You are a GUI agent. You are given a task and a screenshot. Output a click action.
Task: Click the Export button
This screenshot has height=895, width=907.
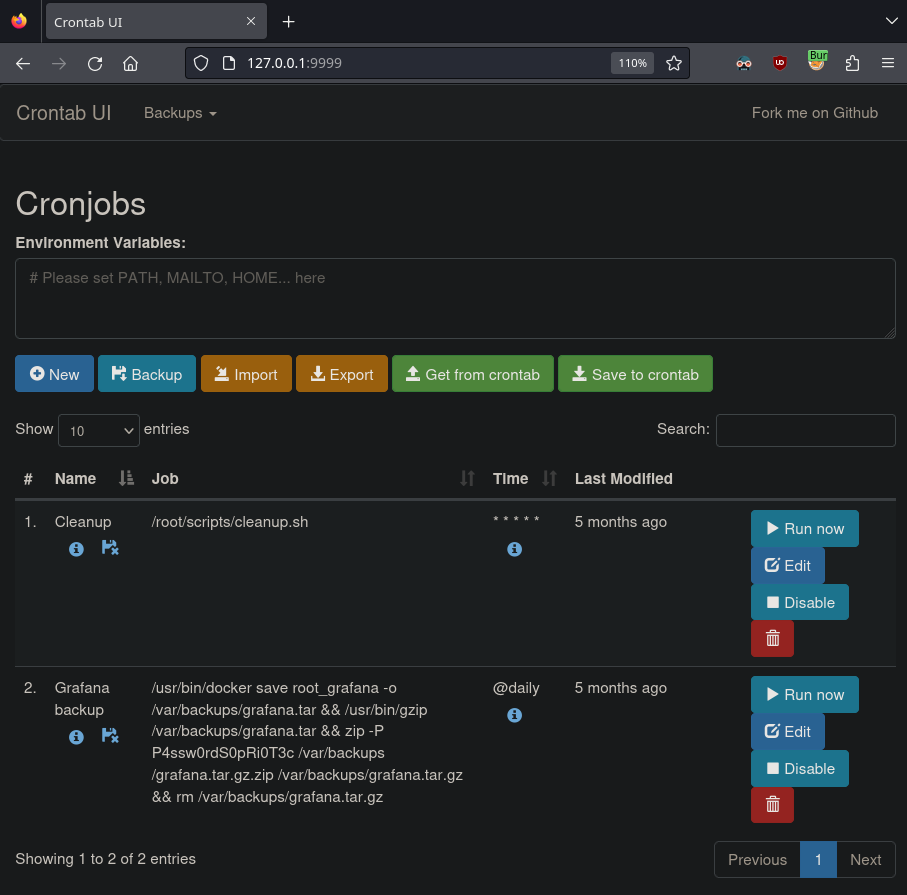click(x=342, y=374)
